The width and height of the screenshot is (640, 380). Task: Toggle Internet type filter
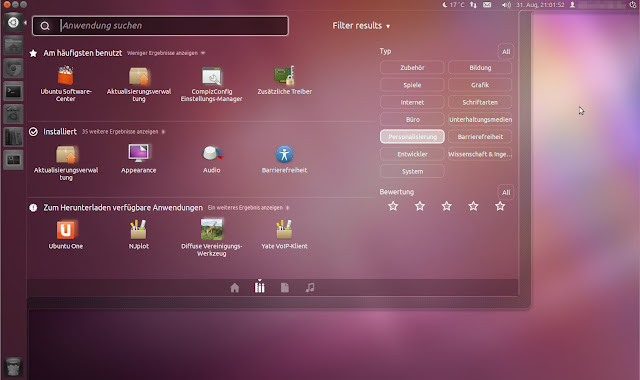(412, 102)
